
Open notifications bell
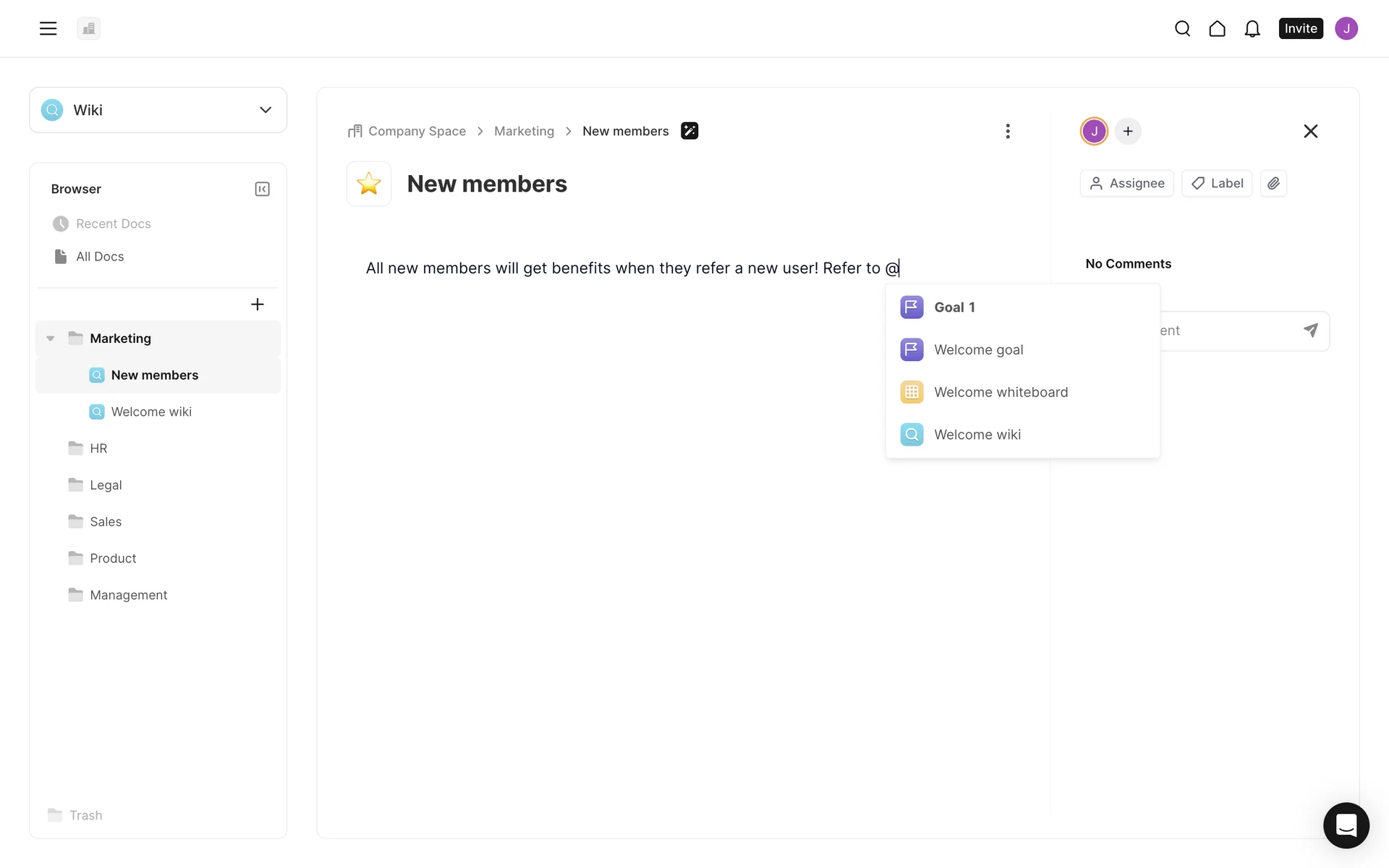[x=1252, y=28]
